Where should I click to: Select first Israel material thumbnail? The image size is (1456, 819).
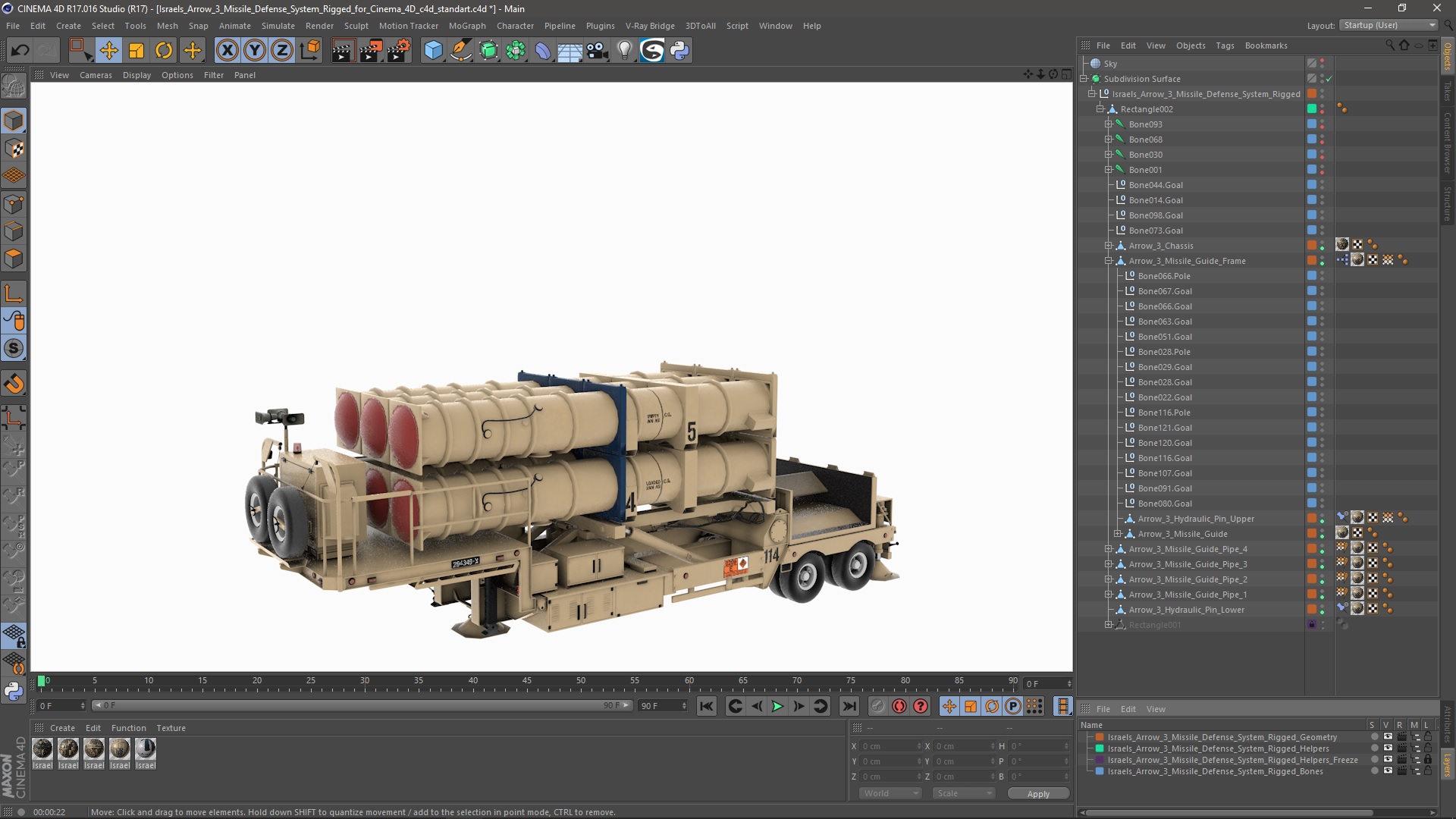(42, 749)
